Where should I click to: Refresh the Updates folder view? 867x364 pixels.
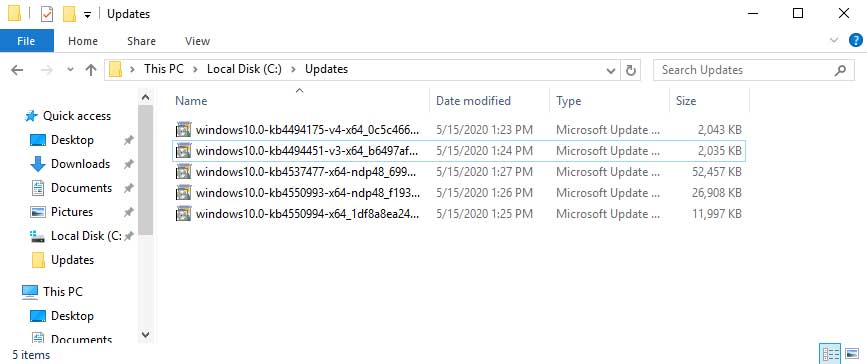pos(630,70)
